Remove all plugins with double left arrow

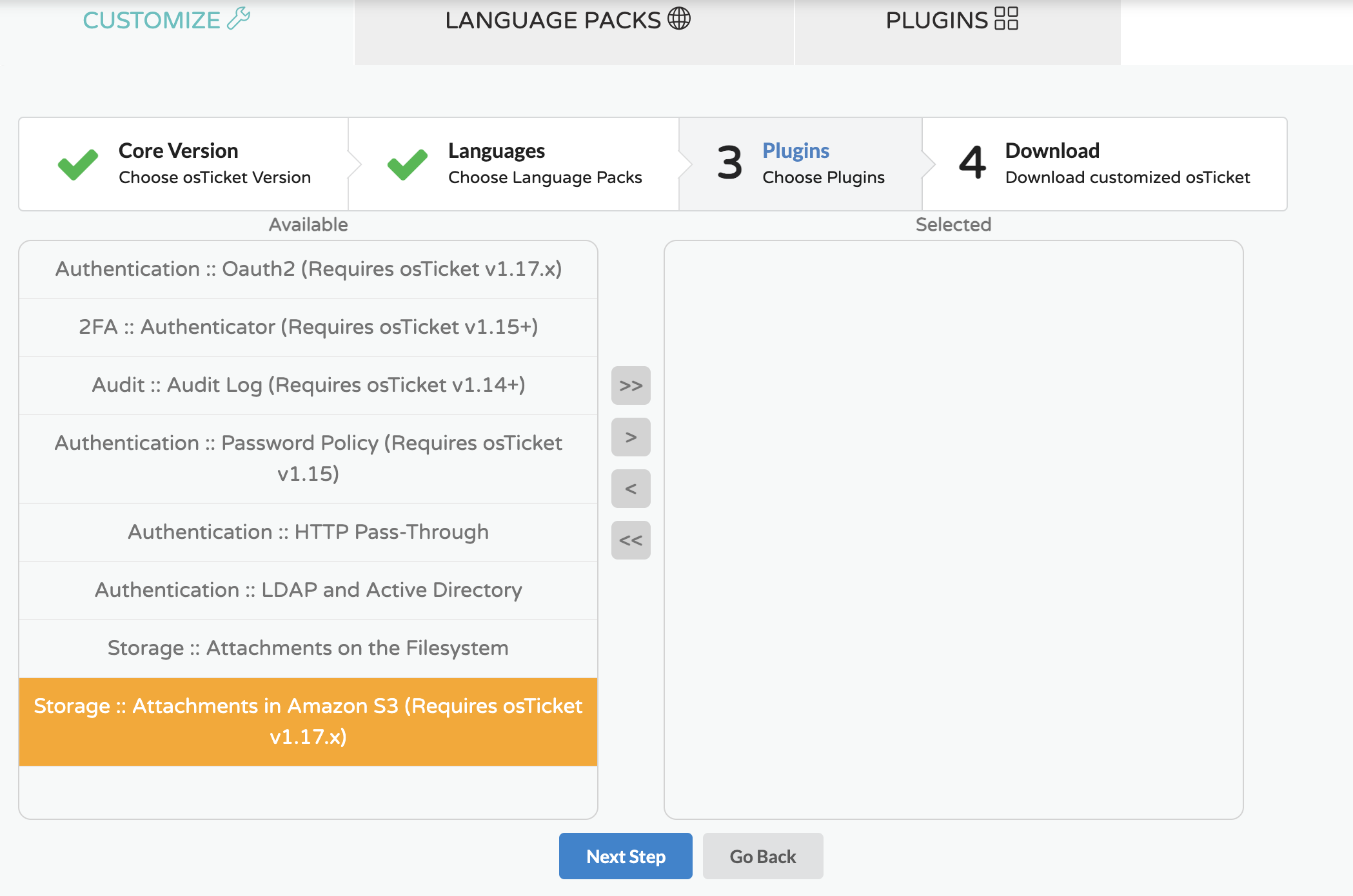click(630, 540)
